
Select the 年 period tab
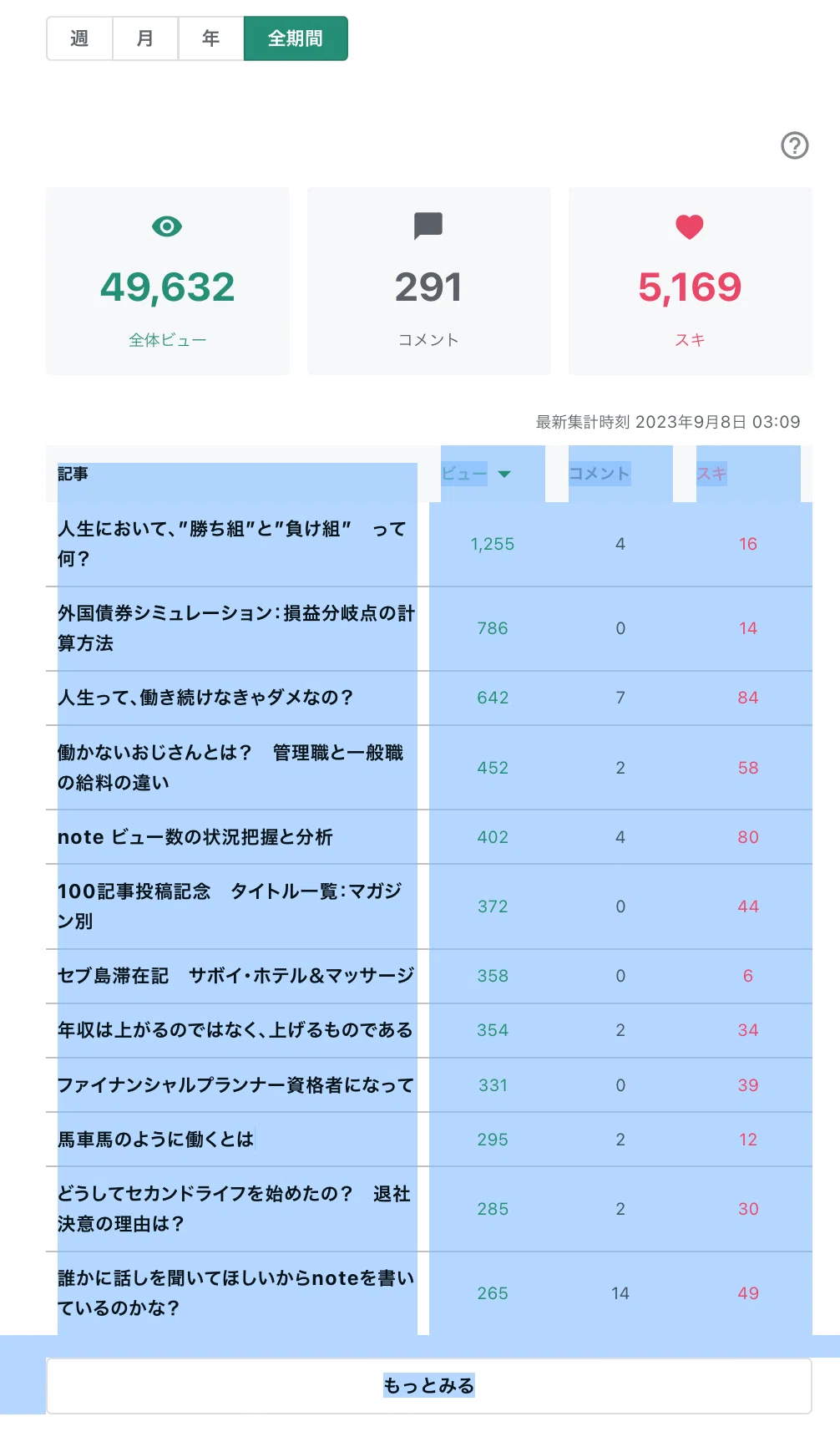point(211,38)
